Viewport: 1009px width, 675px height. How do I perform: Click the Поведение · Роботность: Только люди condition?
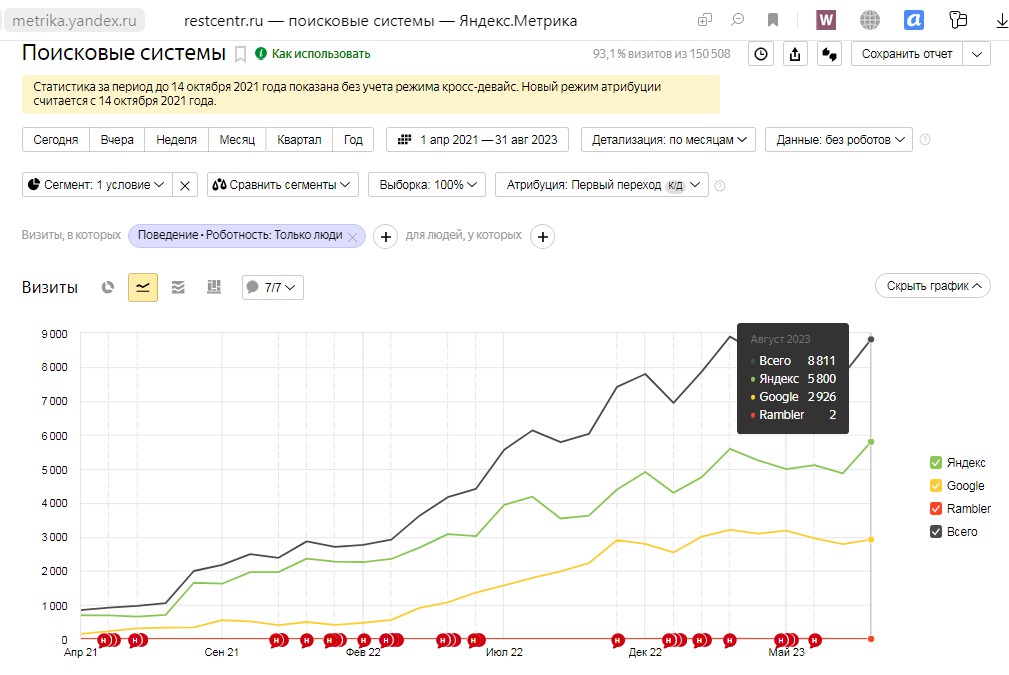click(x=240, y=236)
